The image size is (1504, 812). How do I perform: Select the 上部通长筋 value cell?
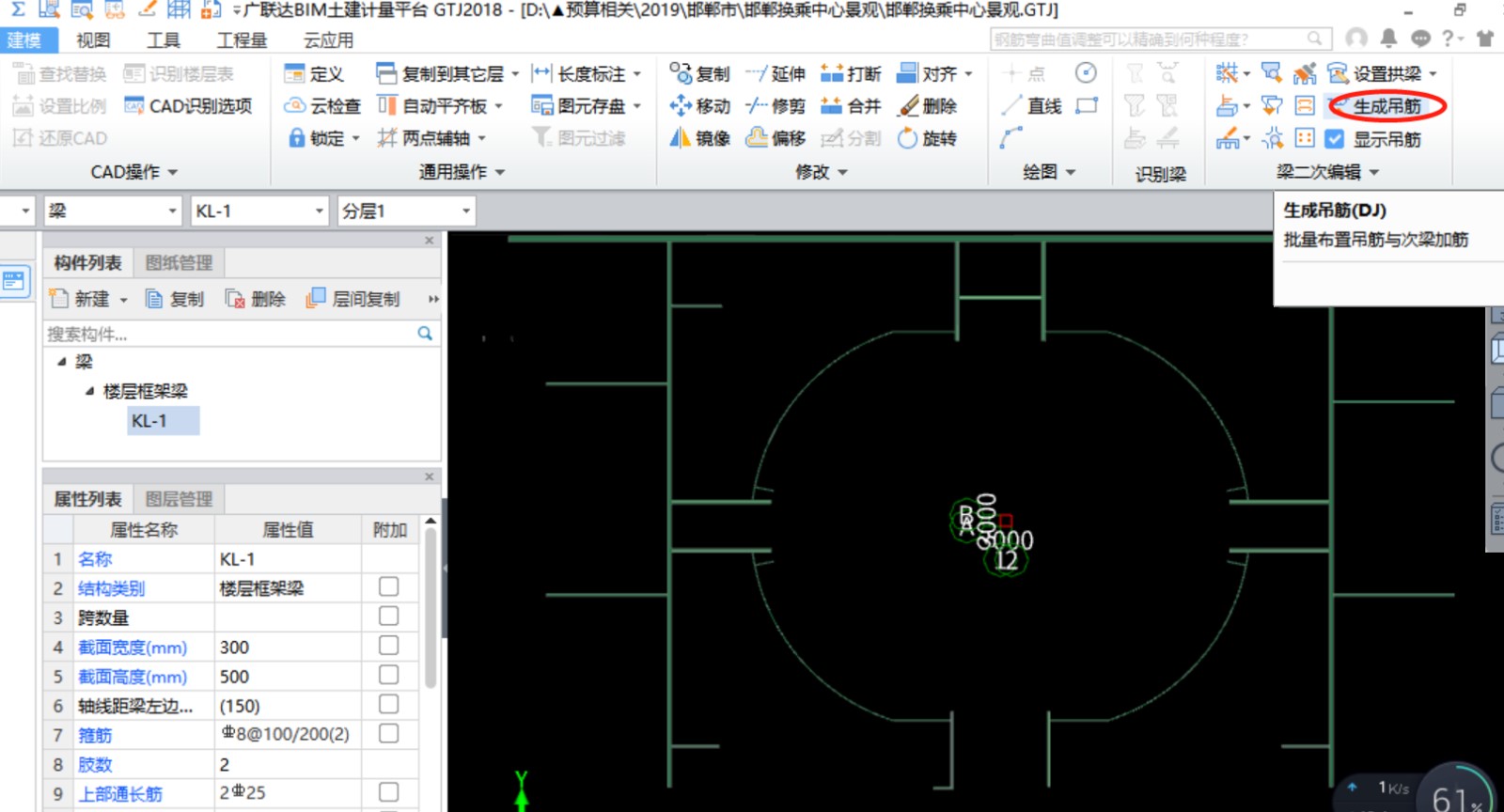[x=288, y=793]
